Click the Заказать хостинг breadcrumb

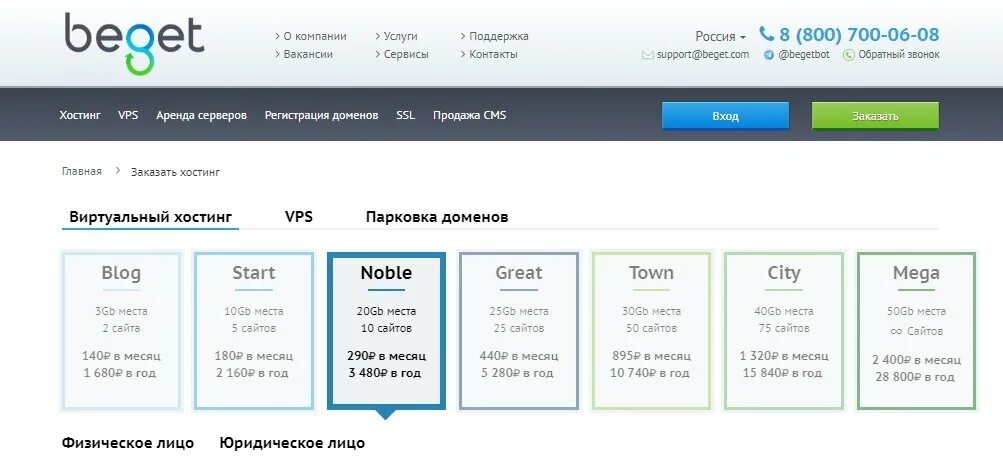175,172
